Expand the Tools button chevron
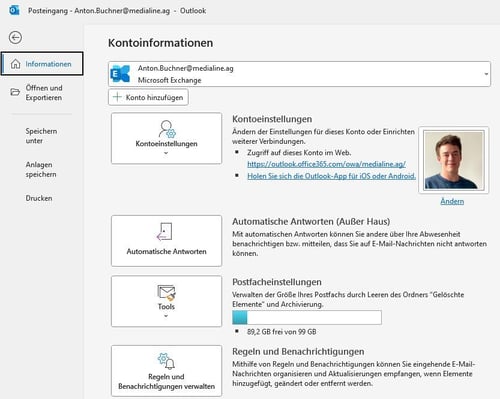 pos(166,316)
